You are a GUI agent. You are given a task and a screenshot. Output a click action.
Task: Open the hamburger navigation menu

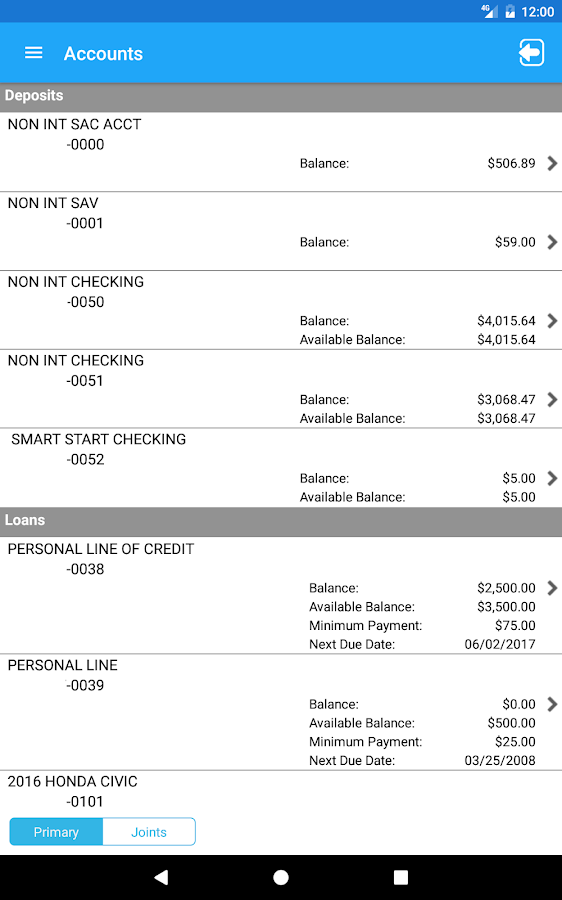[x=33, y=53]
